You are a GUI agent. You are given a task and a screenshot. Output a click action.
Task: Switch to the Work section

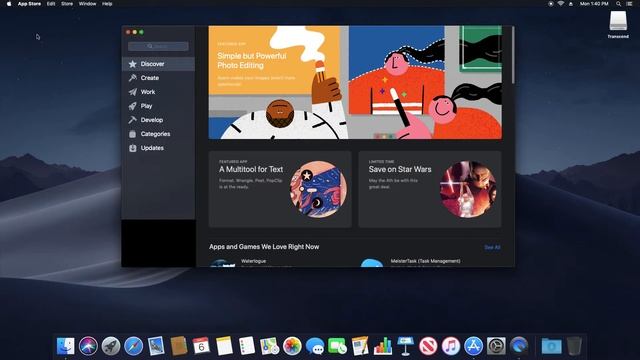click(x=158, y=92)
